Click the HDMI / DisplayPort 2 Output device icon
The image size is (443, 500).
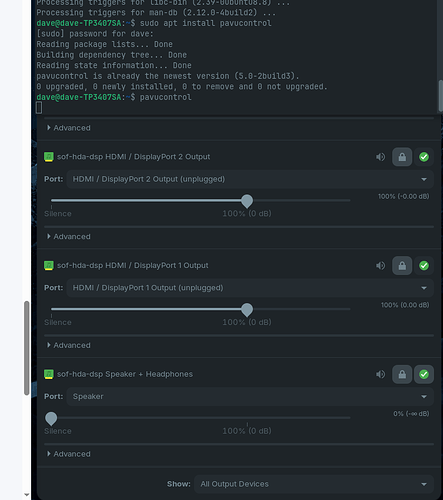click(x=49, y=157)
